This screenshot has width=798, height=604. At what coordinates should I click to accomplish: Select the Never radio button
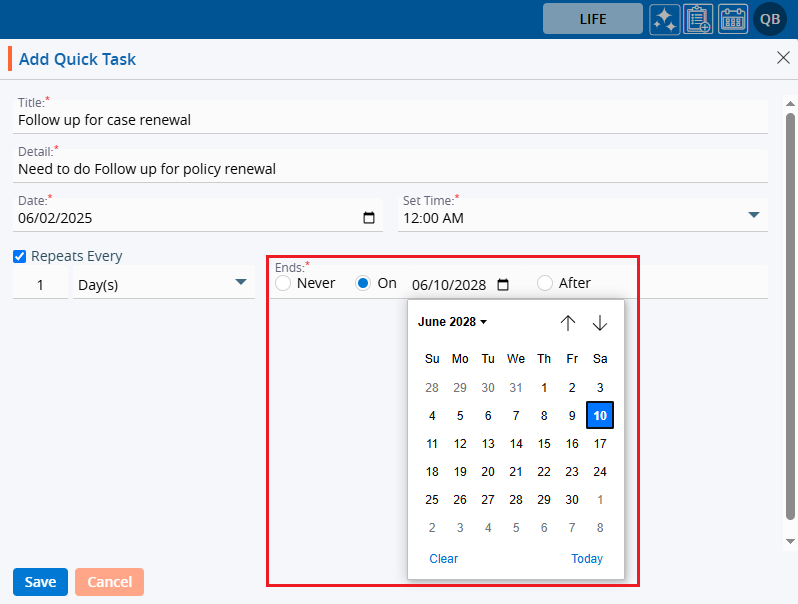(x=283, y=283)
